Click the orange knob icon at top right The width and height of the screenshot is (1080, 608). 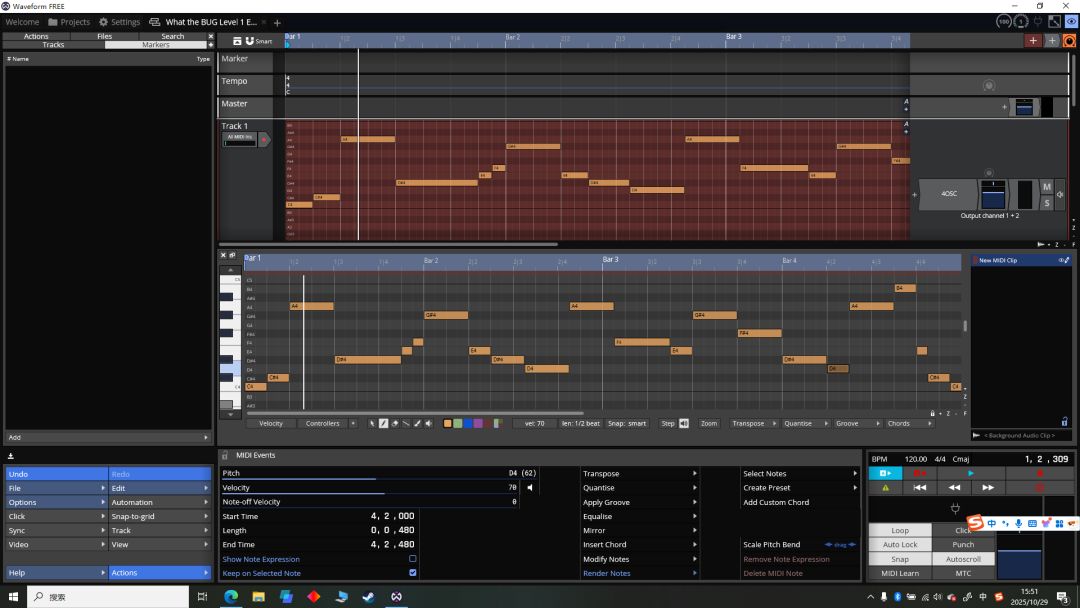tap(1069, 40)
